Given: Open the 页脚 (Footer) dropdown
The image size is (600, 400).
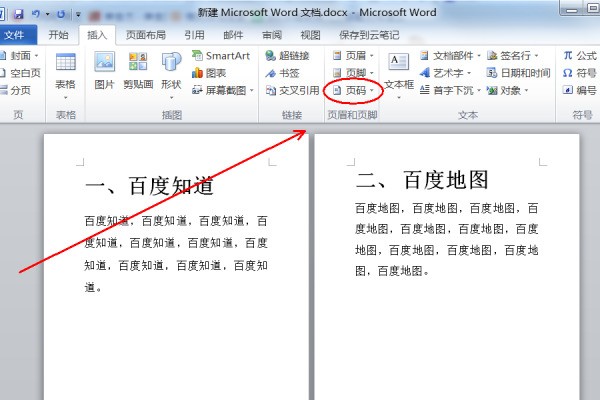Looking at the screenshot, I should coord(353,72).
